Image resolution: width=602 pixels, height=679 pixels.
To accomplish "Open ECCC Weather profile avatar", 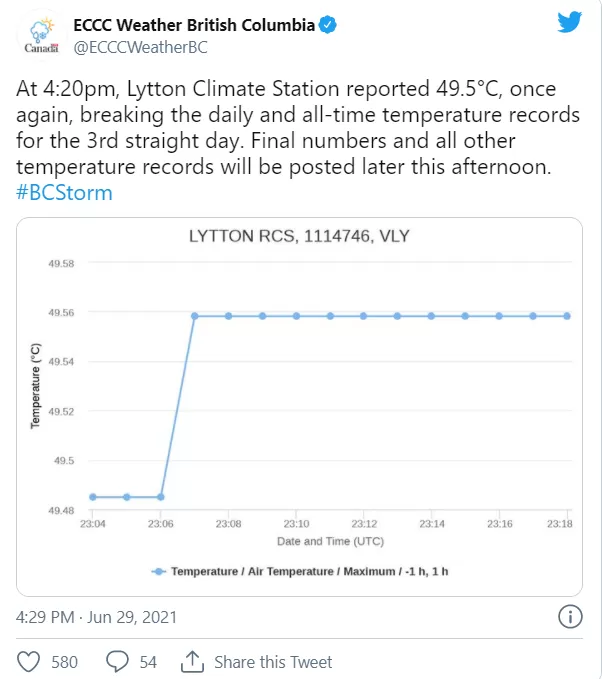I will [x=41, y=36].
